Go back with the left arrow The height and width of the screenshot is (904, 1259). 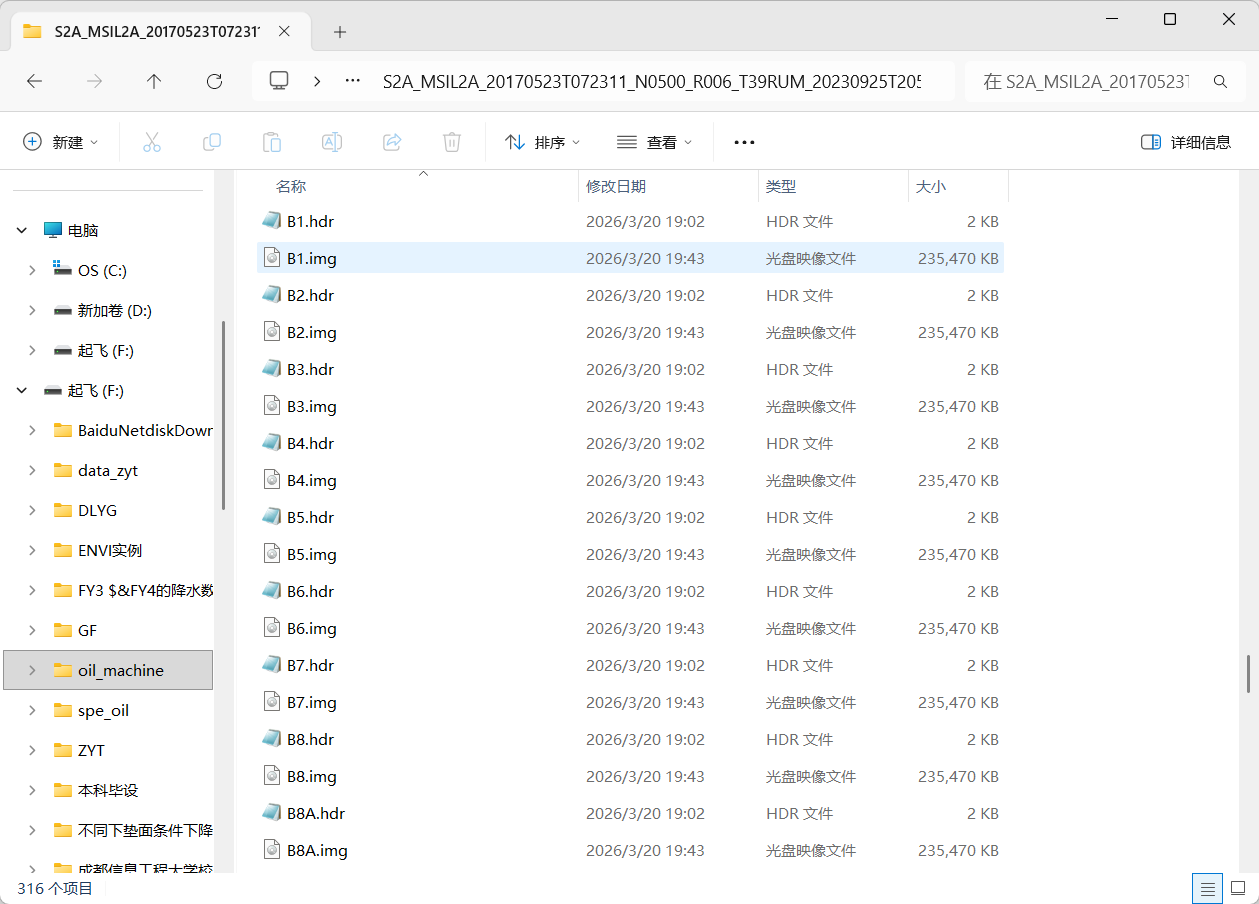pos(34,81)
